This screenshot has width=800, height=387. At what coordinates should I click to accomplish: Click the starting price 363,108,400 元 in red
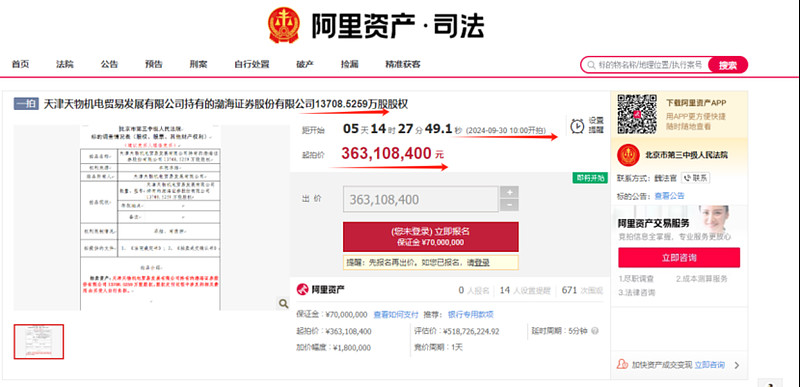click(x=393, y=153)
